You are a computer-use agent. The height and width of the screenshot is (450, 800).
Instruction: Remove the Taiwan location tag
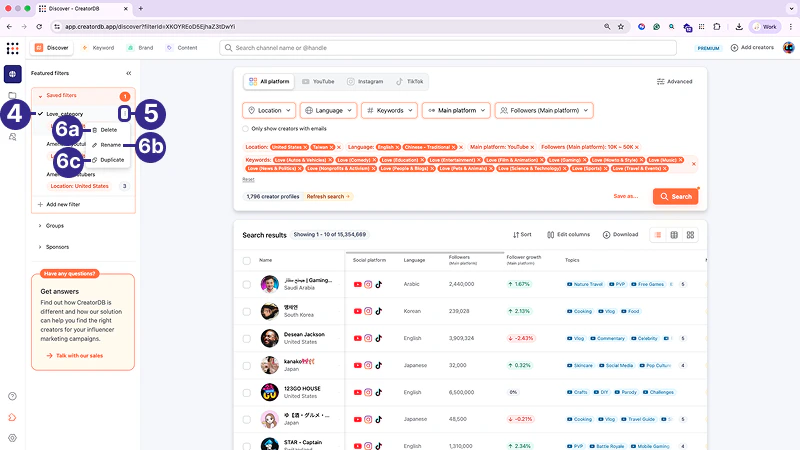[x=331, y=147]
